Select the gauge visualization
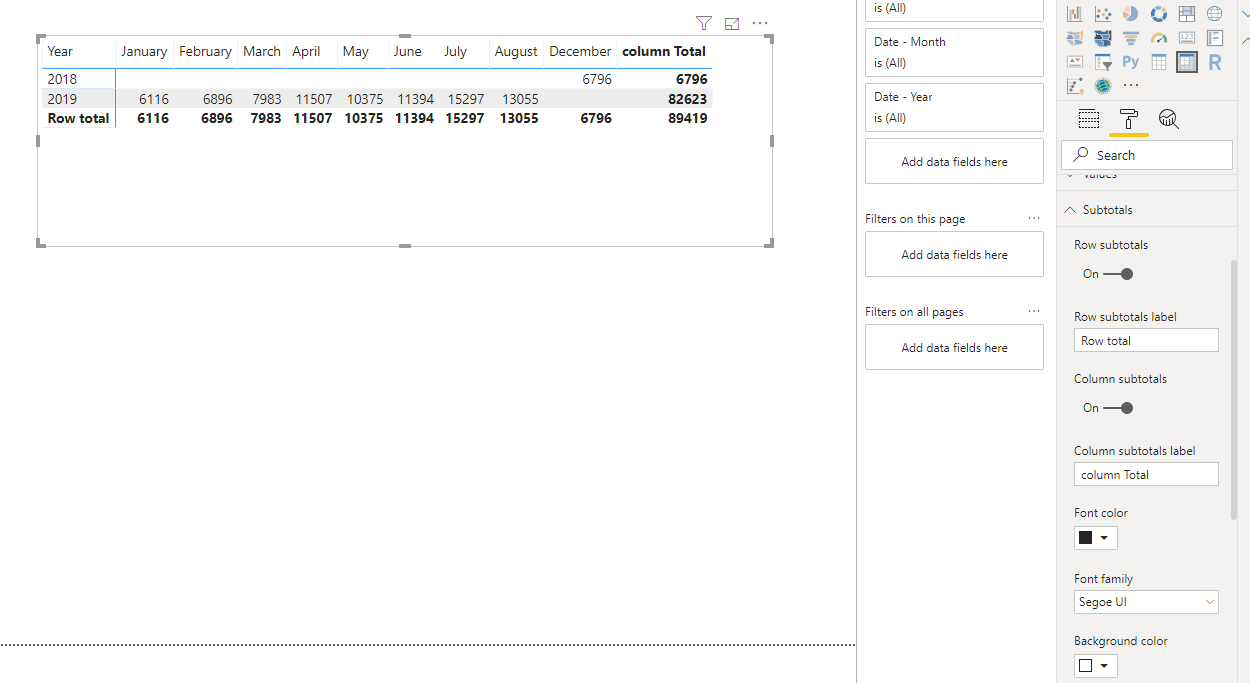This screenshot has height=683, width=1250. [x=1159, y=38]
